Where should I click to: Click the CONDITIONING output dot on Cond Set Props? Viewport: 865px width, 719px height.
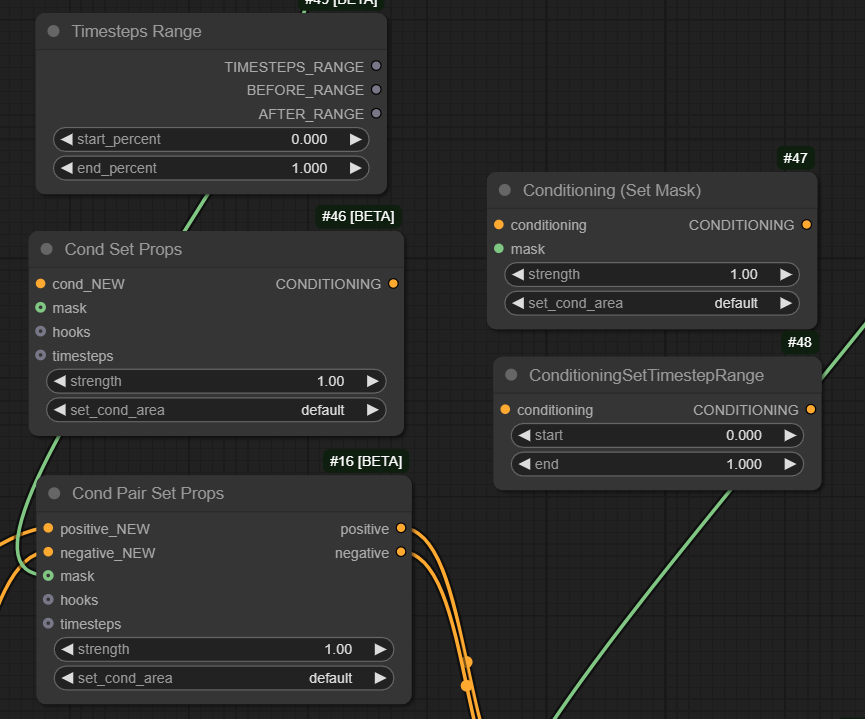tap(393, 283)
